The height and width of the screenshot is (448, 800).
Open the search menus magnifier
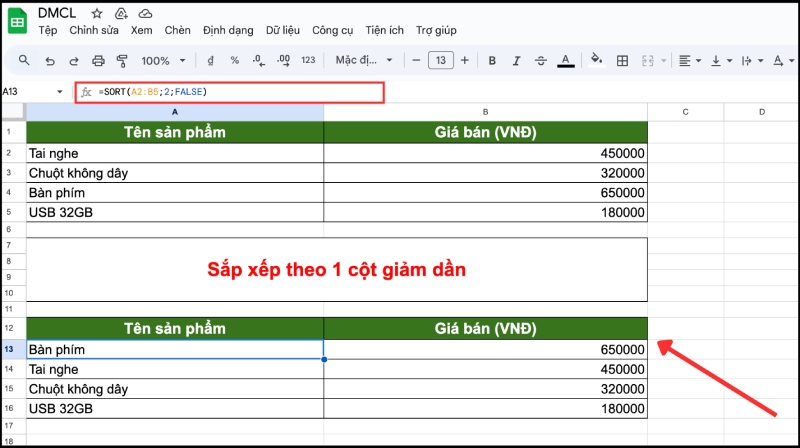coord(24,60)
